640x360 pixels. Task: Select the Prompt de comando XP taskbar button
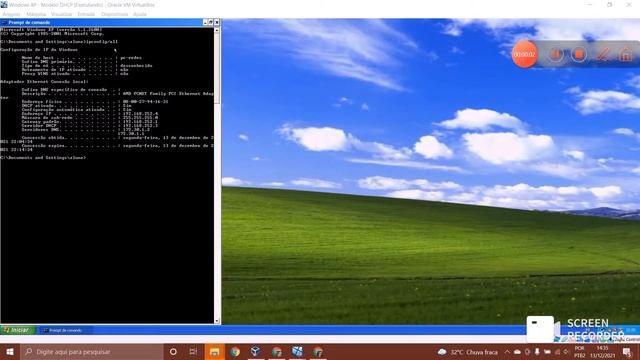tap(65, 330)
